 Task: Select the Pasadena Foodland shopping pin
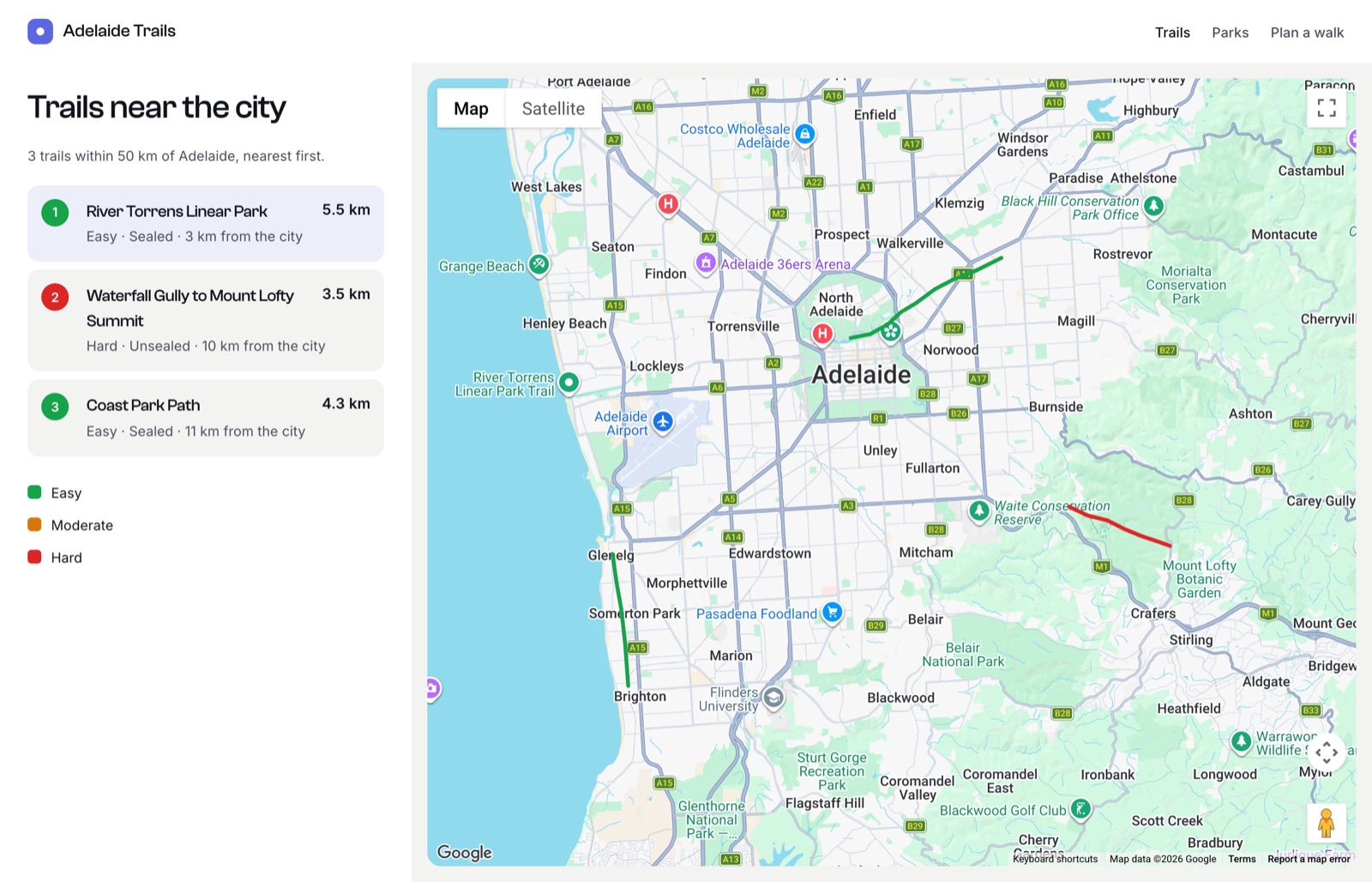(x=832, y=612)
